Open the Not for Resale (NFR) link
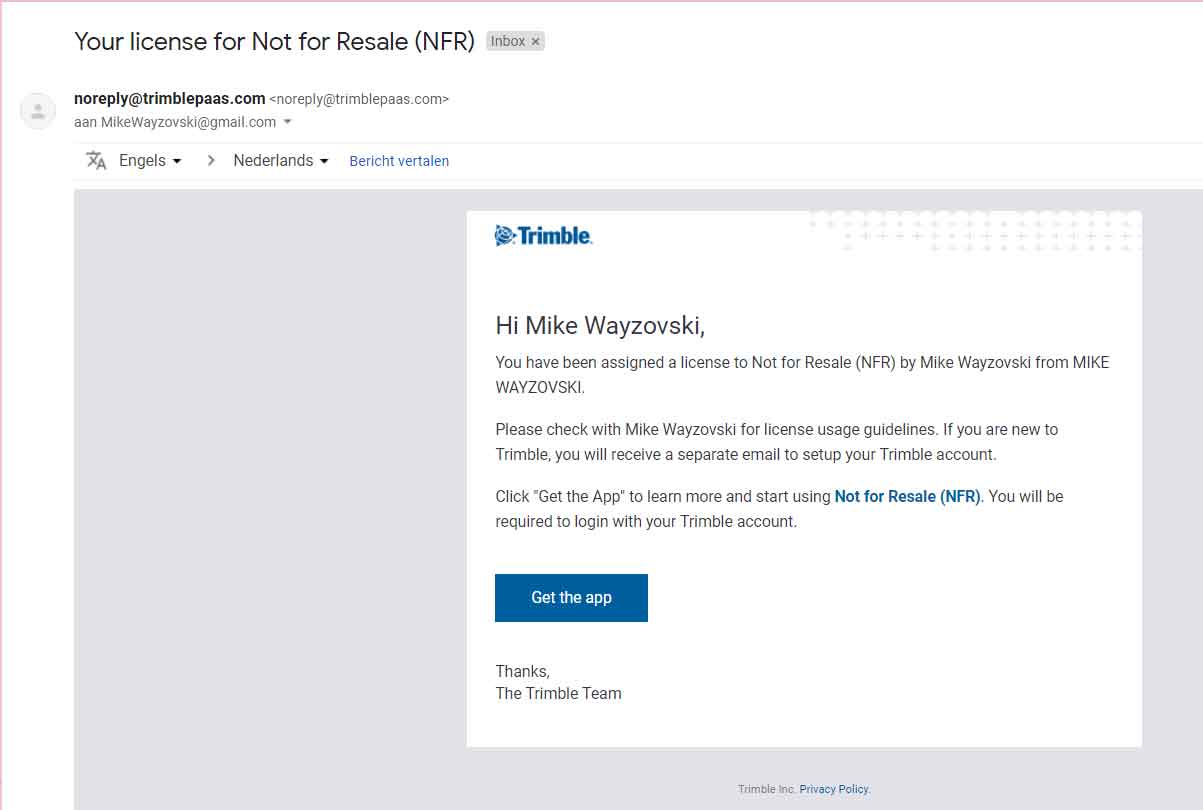This screenshot has width=1203, height=810. (908, 496)
